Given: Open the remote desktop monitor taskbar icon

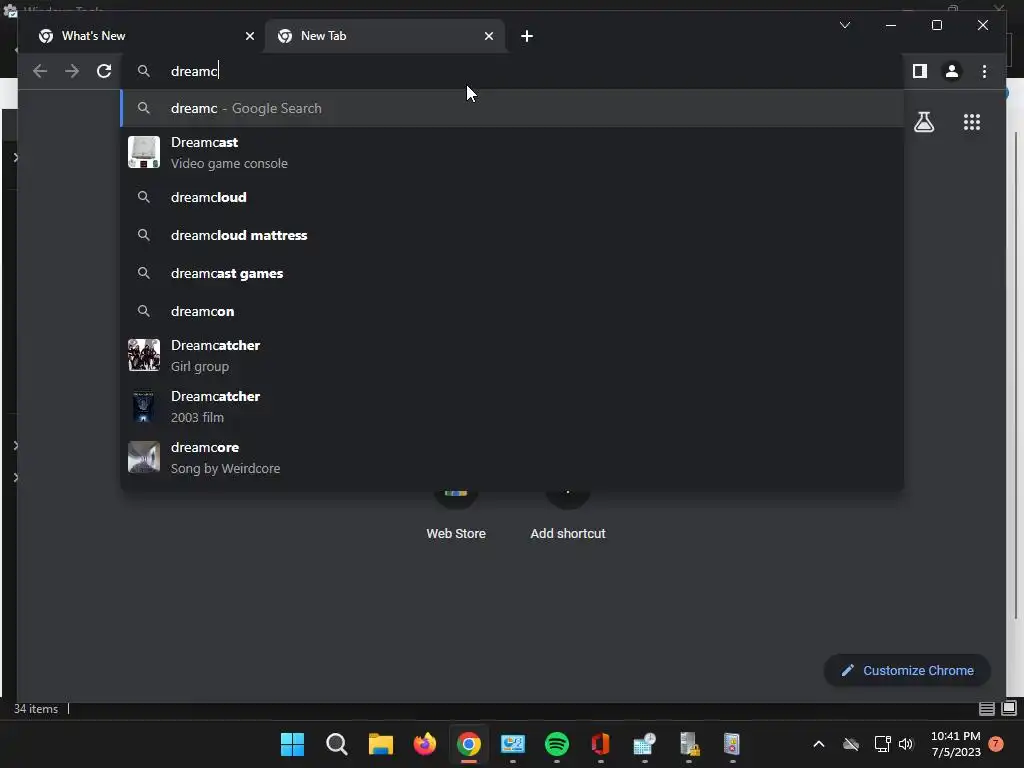Looking at the screenshot, I should (513, 744).
